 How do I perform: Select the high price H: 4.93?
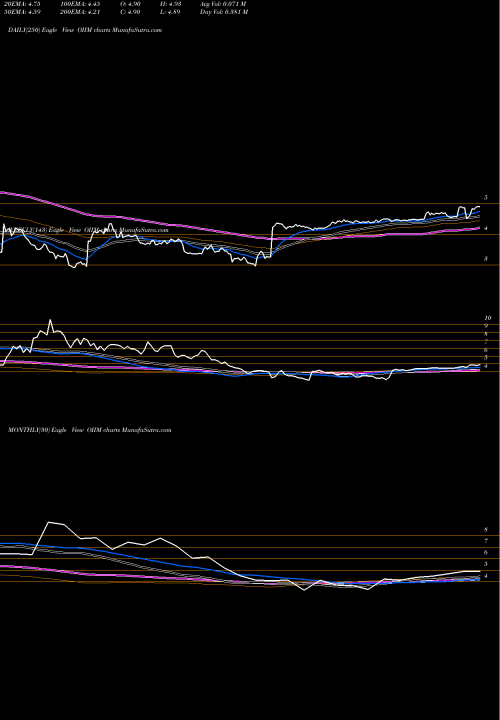click(169, 4)
